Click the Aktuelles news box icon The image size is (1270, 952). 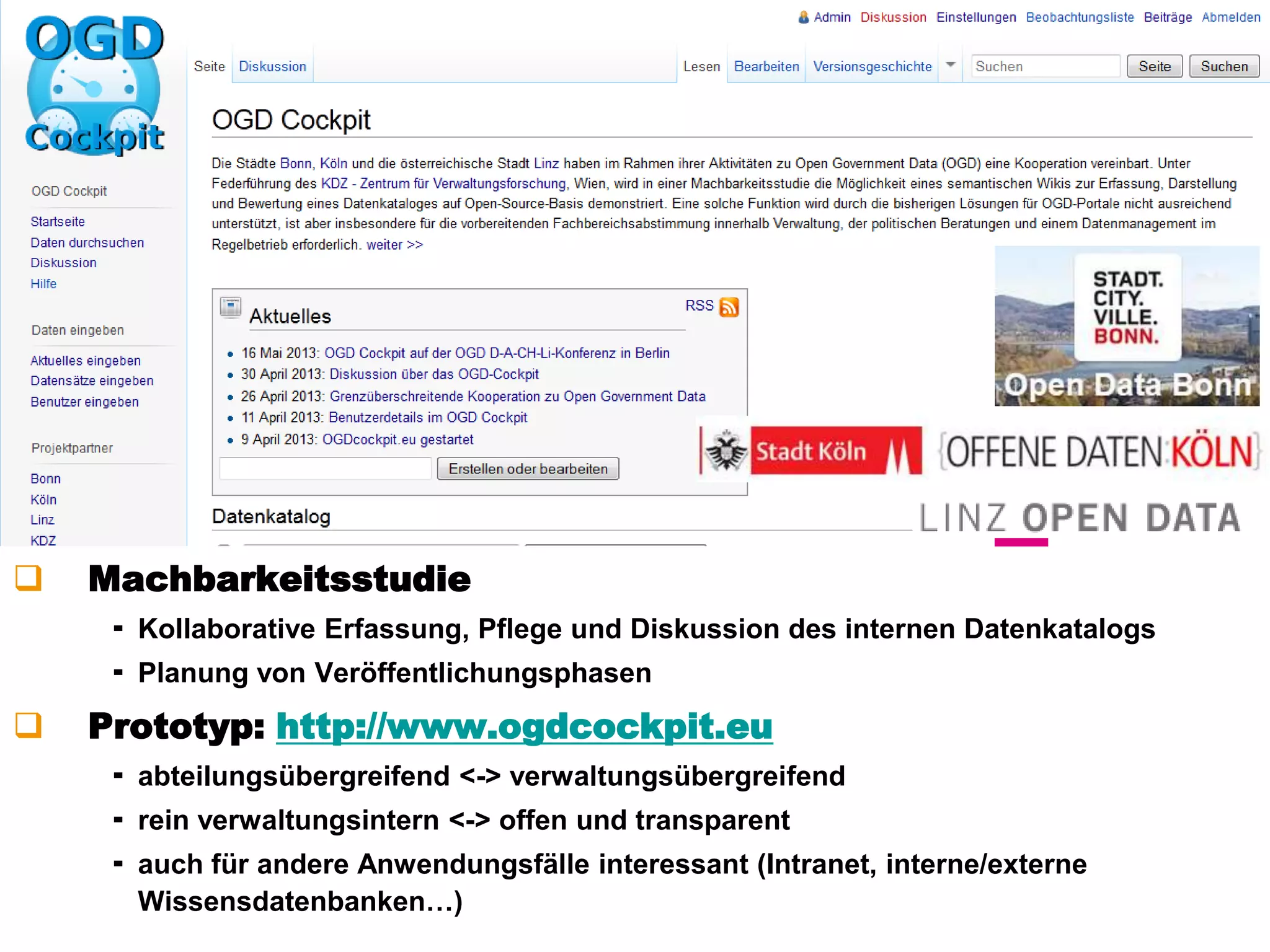pos(231,307)
